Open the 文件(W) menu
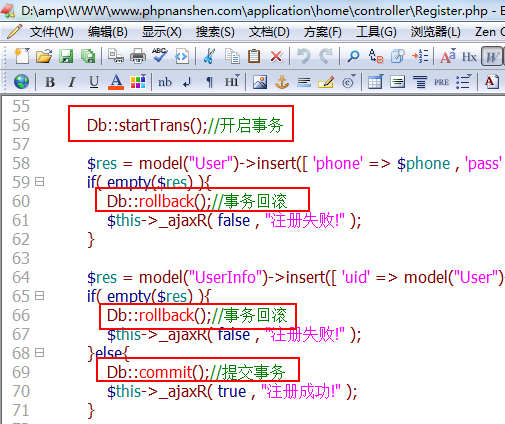The image size is (505, 424). [52, 32]
